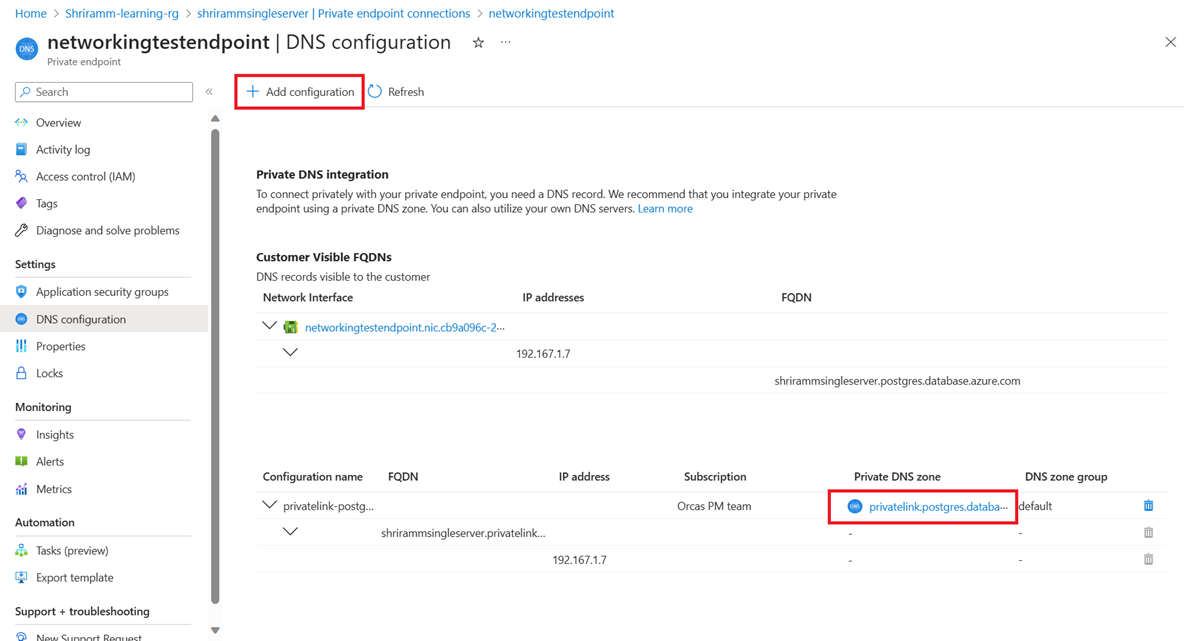Navigate to Shriramm-learning-rg in the breadcrumb
This screenshot has width=1200, height=641.
122,14
